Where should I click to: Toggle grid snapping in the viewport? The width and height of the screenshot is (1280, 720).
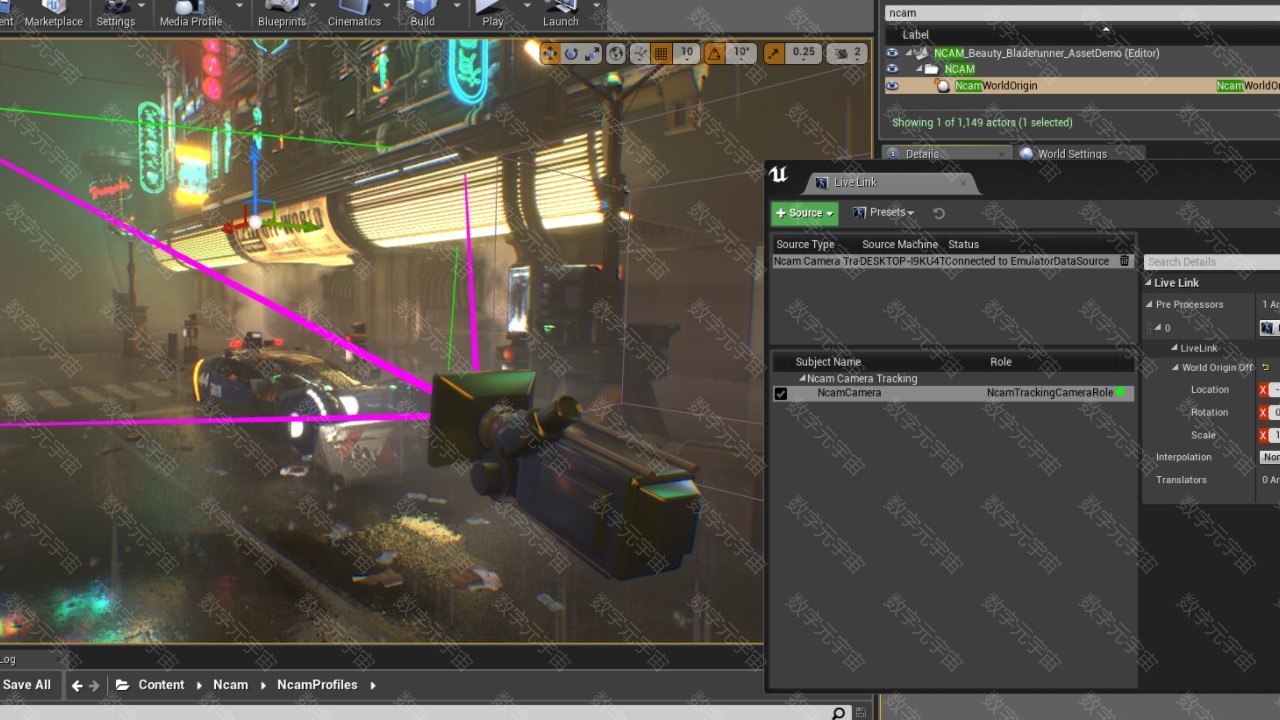pos(661,53)
